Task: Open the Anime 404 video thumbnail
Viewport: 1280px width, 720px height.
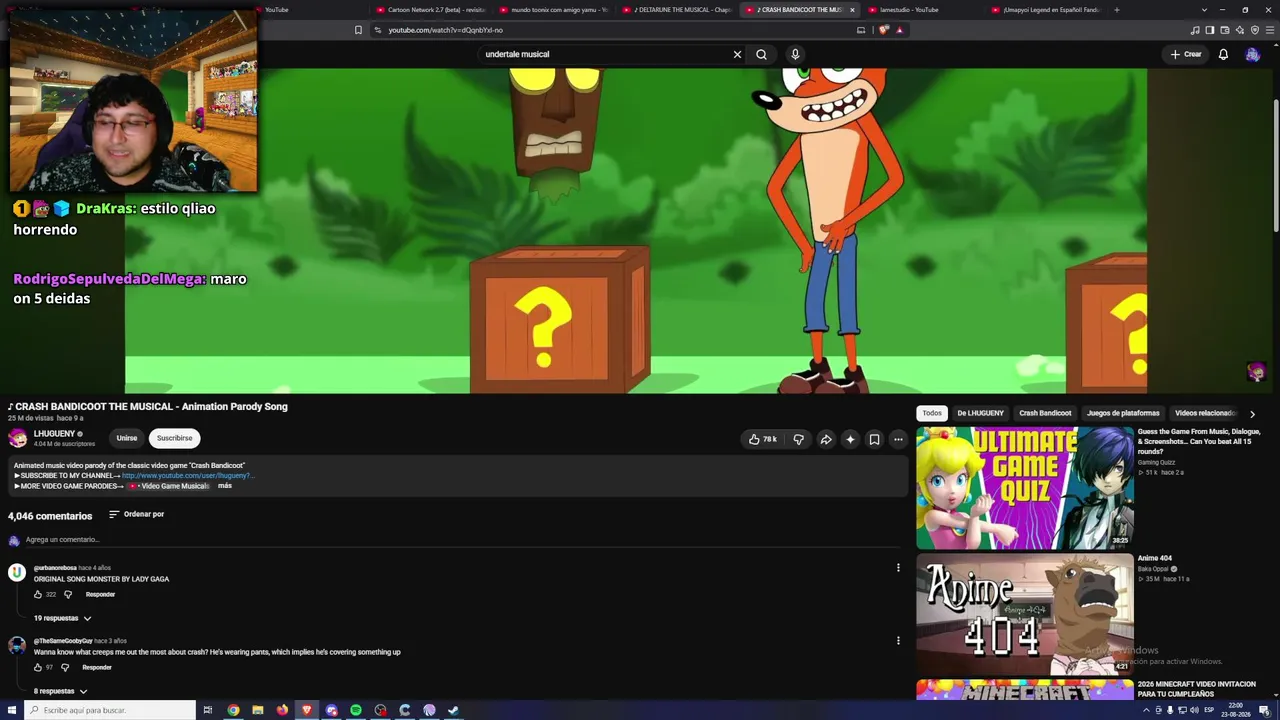Action: (1025, 614)
